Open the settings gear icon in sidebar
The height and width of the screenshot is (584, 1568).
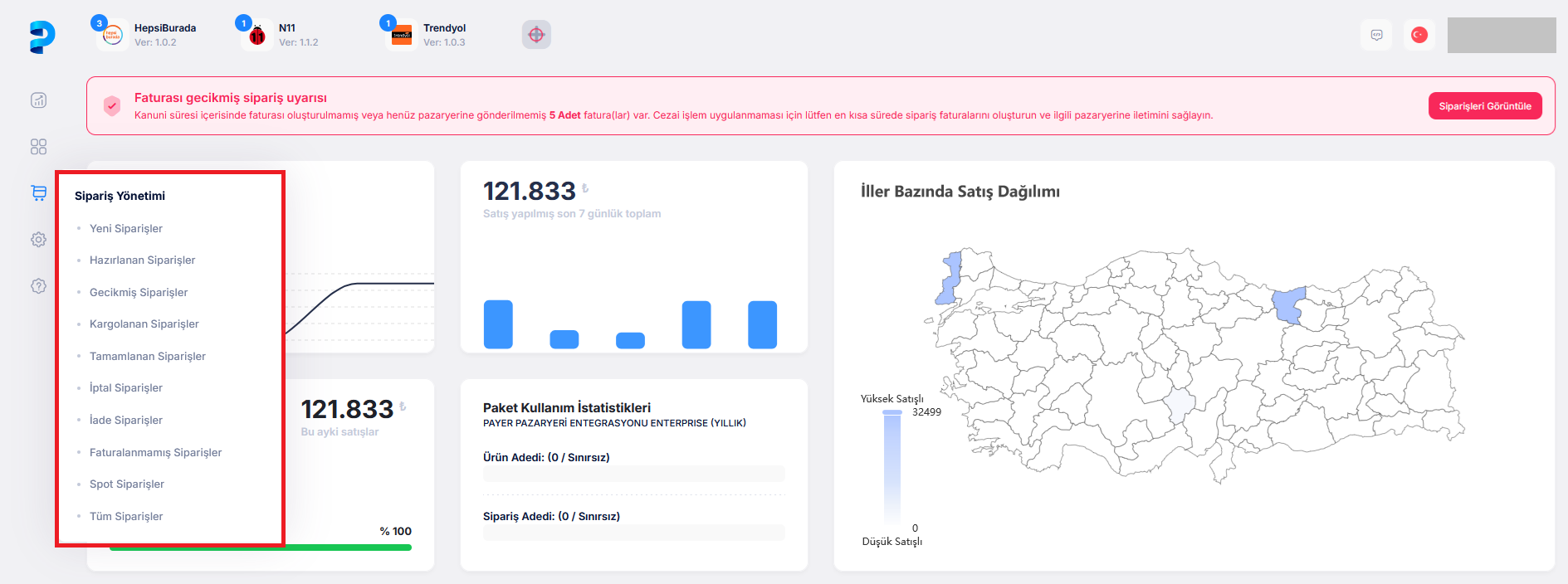[38, 240]
